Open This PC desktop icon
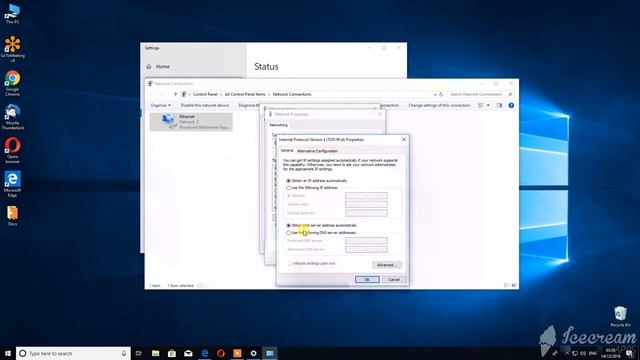Image resolution: width=640 pixels, height=360 pixels. 12,14
